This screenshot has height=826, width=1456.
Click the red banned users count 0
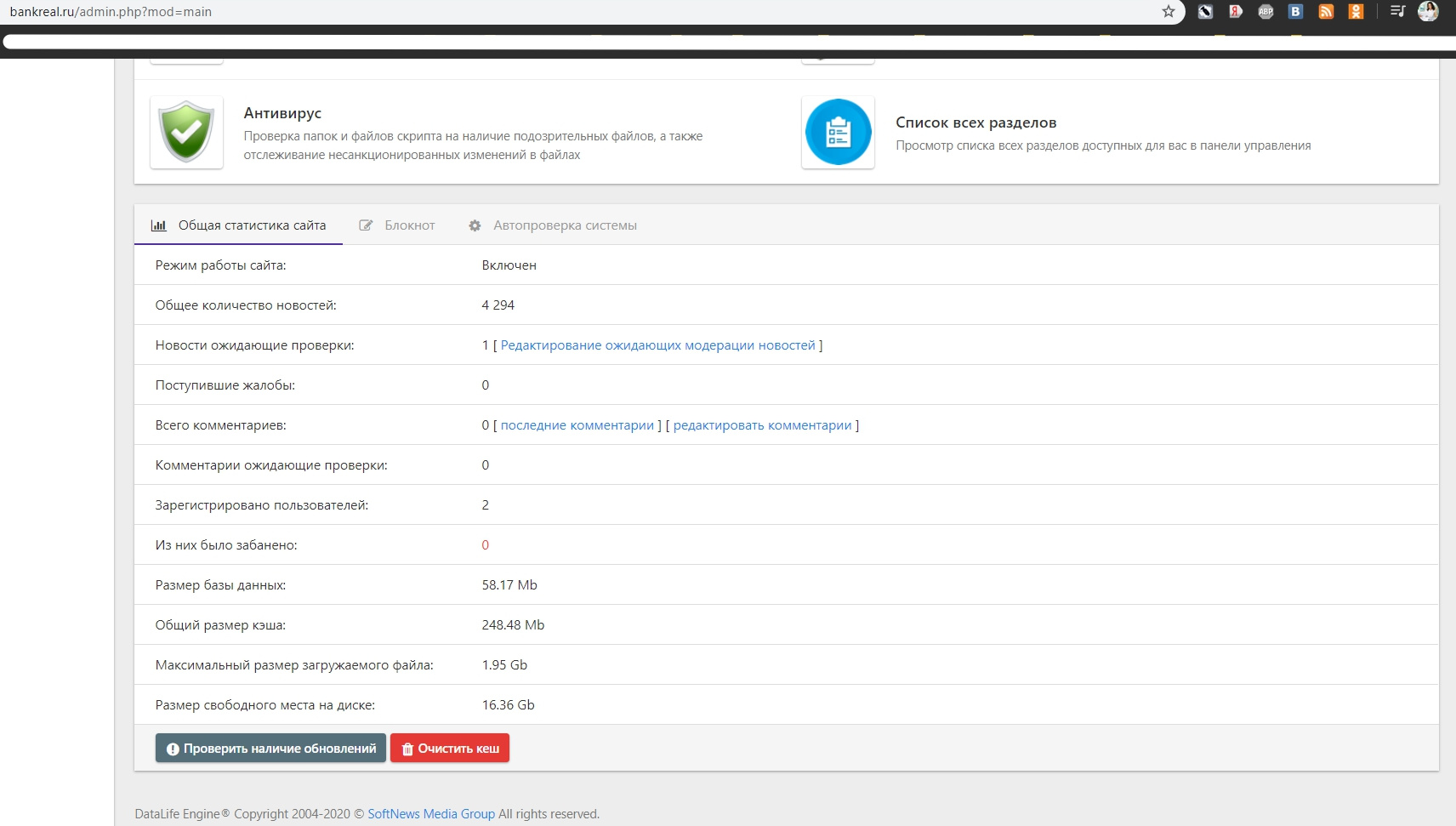pyautogui.click(x=486, y=545)
